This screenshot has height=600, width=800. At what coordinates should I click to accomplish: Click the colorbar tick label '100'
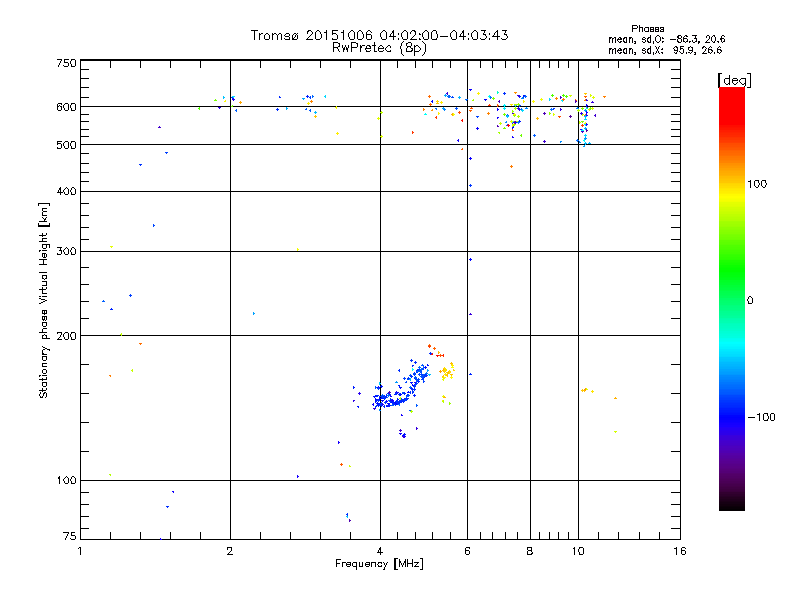(x=757, y=184)
